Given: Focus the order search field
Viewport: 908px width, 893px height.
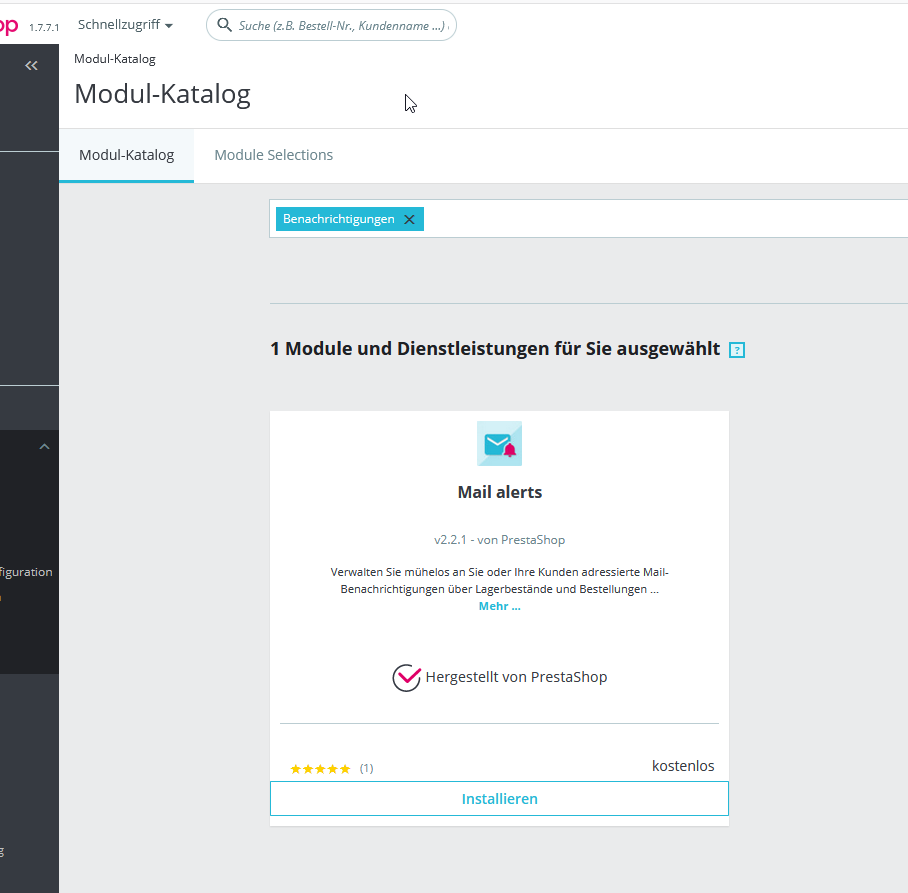Looking at the screenshot, I should [342, 25].
